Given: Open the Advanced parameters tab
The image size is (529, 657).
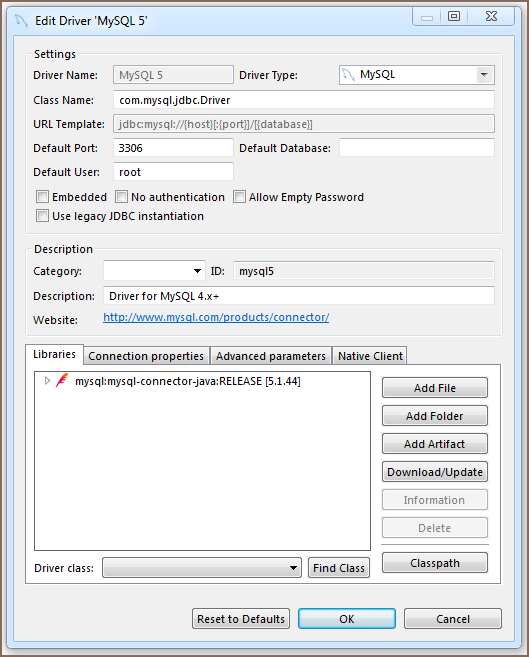Looking at the screenshot, I should tap(271, 356).
